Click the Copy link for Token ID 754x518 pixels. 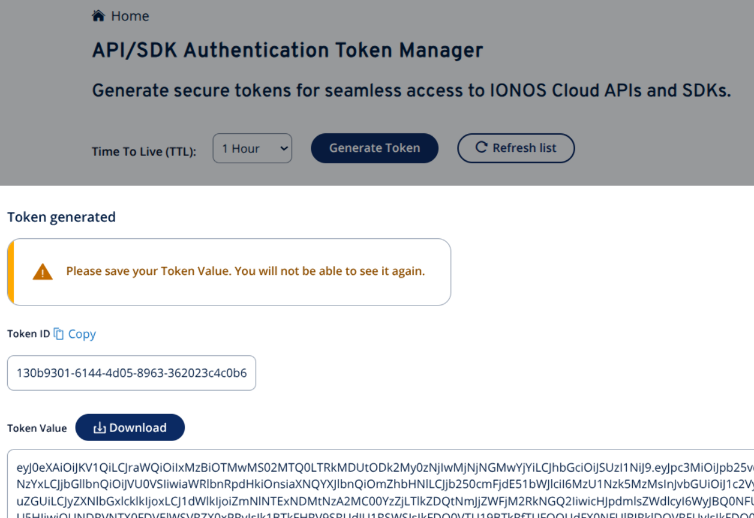(82, 334)
